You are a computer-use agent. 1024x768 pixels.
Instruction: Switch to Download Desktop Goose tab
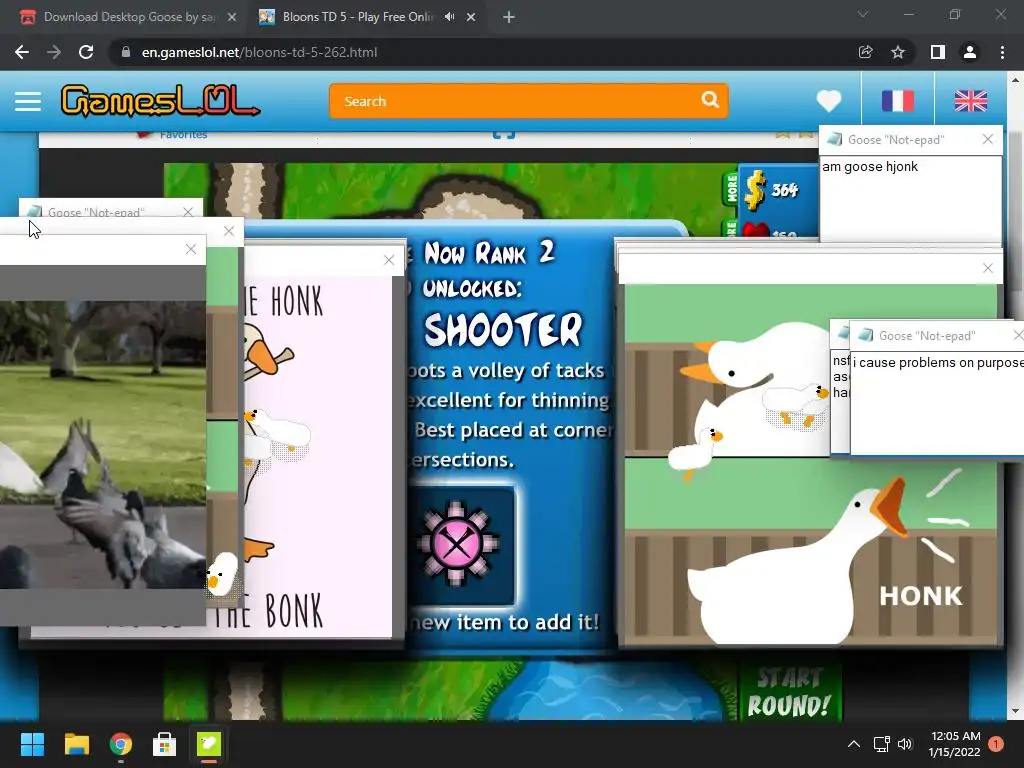coord(129,17)
